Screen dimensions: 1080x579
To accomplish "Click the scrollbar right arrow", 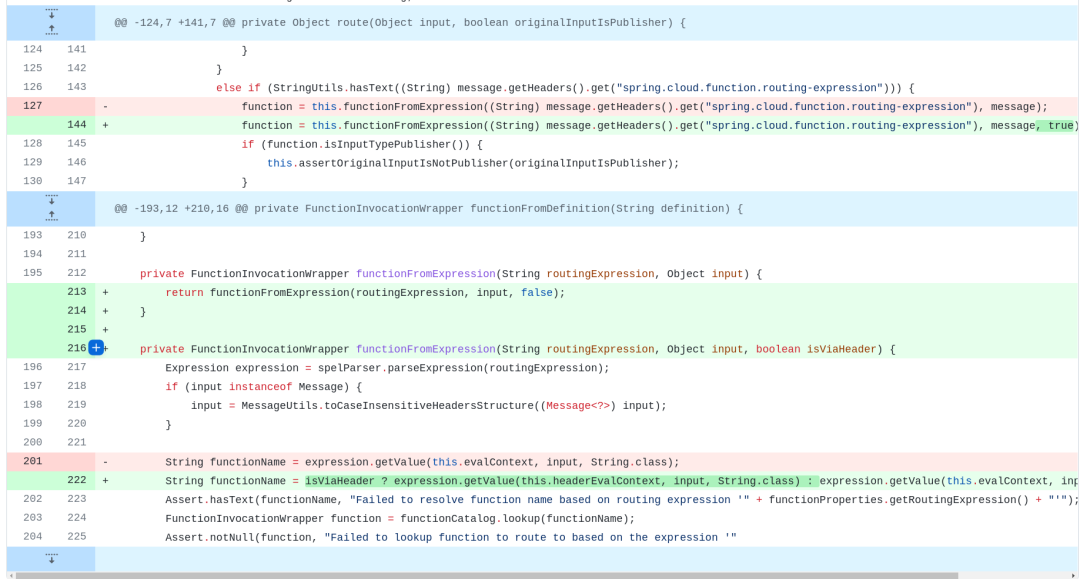I will 1073,575.
